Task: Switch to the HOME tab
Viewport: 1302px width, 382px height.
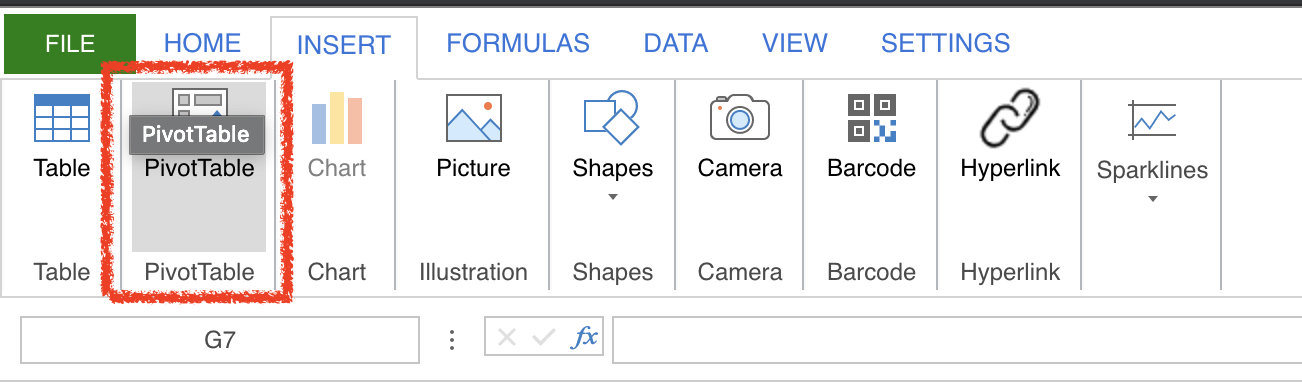Action: tap(203, 43)
